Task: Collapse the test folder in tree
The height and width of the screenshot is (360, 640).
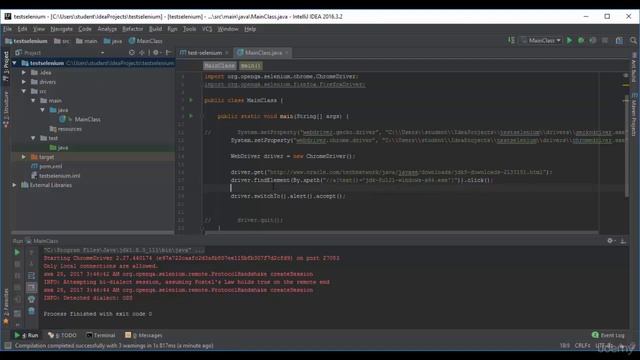Action: pyautogui.click(x=33, y=138)
